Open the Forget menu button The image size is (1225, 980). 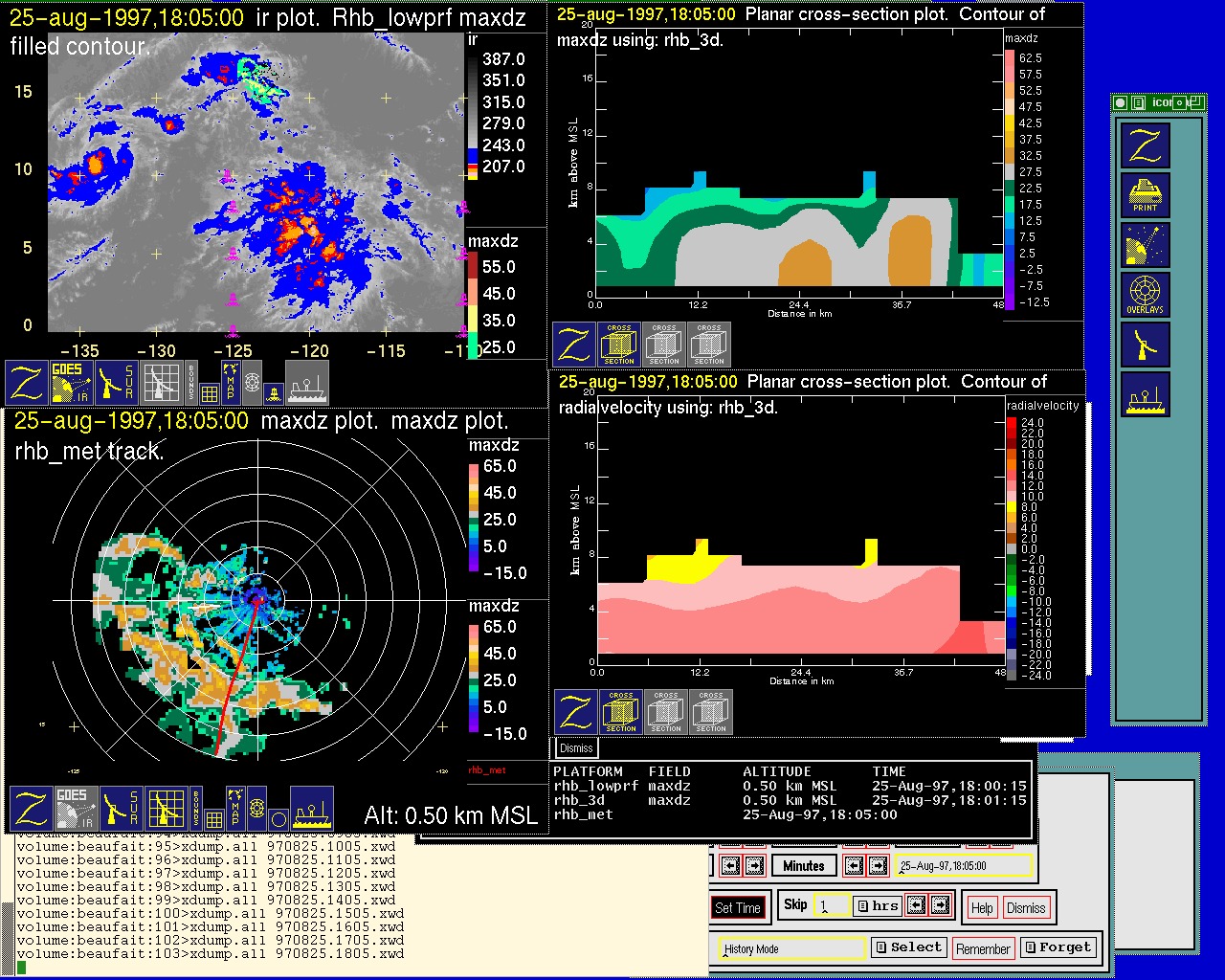(x=1057, y=947)
